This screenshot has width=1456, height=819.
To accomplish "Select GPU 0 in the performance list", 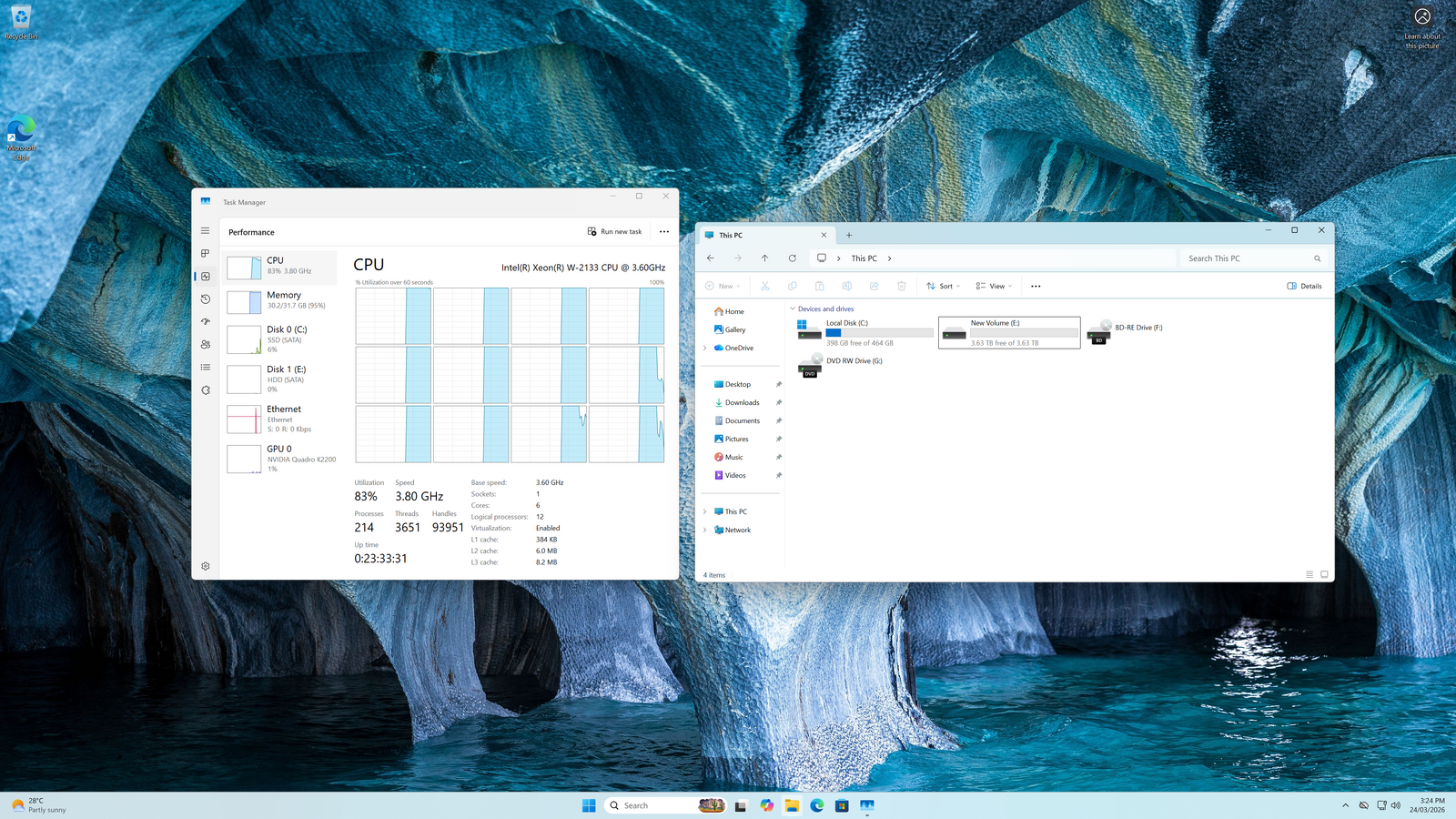I will [x=282, y=458].
